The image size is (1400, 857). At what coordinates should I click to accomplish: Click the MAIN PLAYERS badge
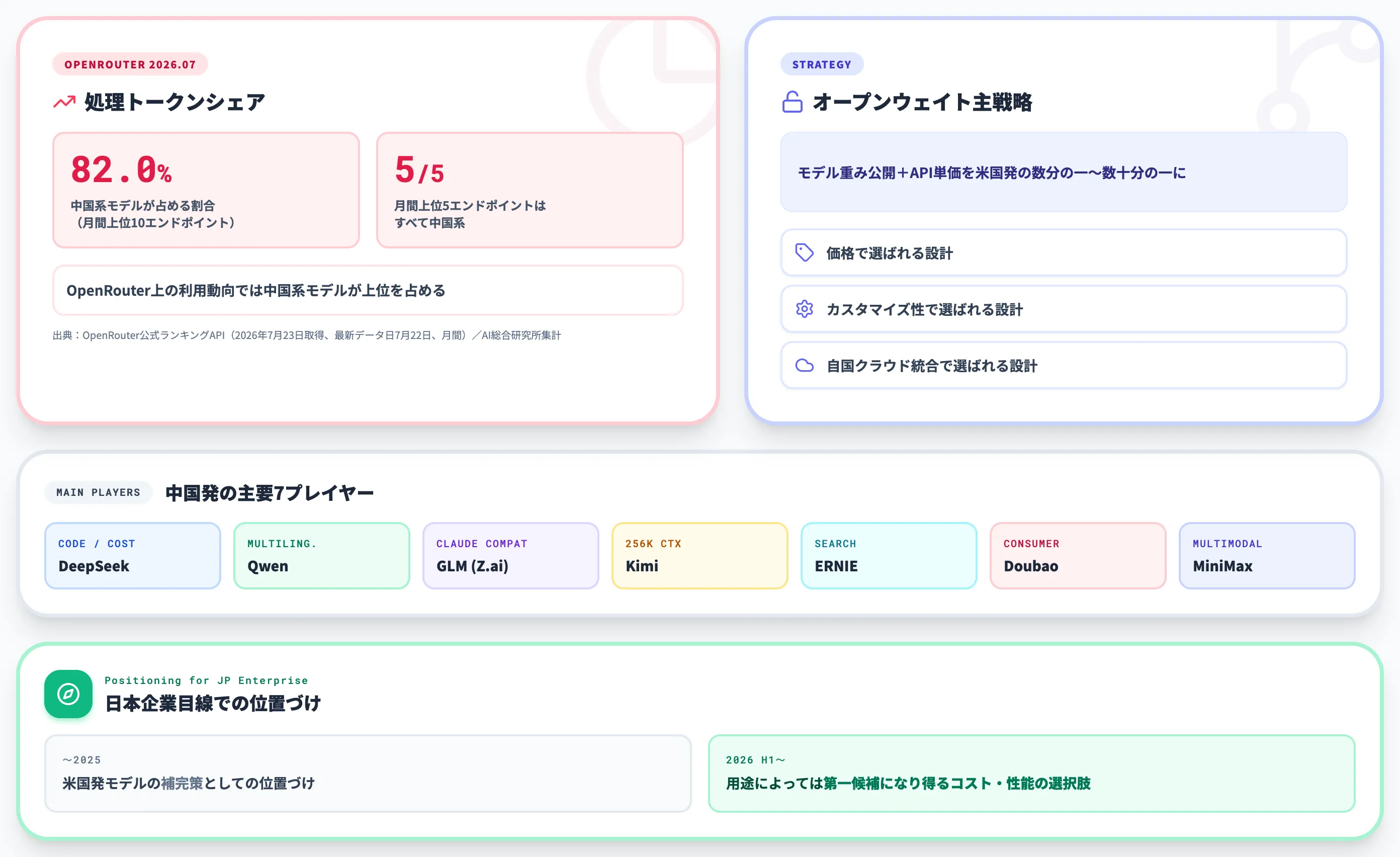pyautogui.click(x=98, y=492)
